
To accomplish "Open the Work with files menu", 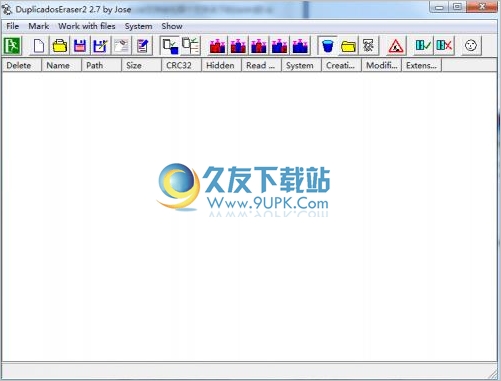I will (x=87, y=26).
